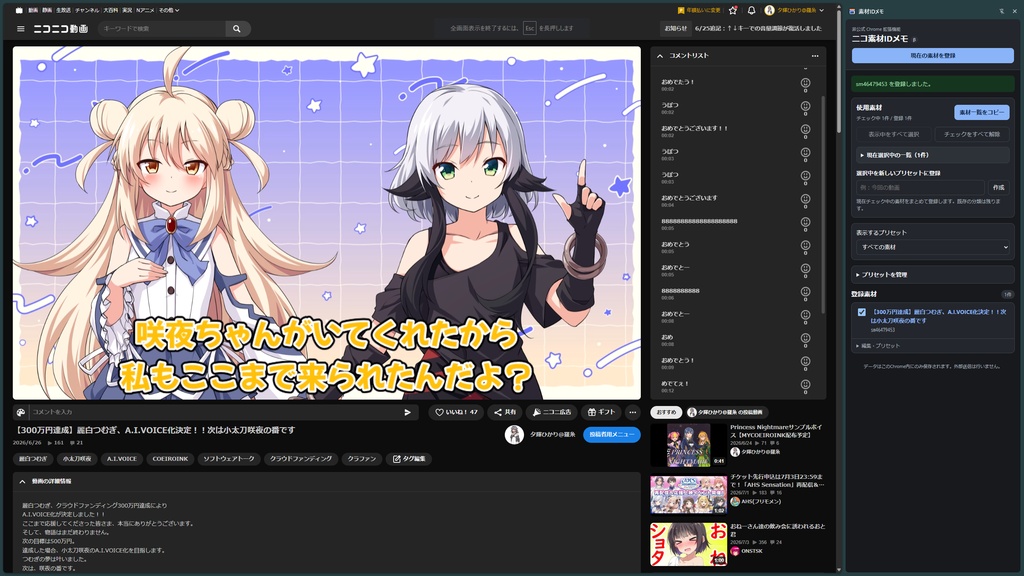
Task: Select チャンネル in top navigation
Action: pos(87,10)
